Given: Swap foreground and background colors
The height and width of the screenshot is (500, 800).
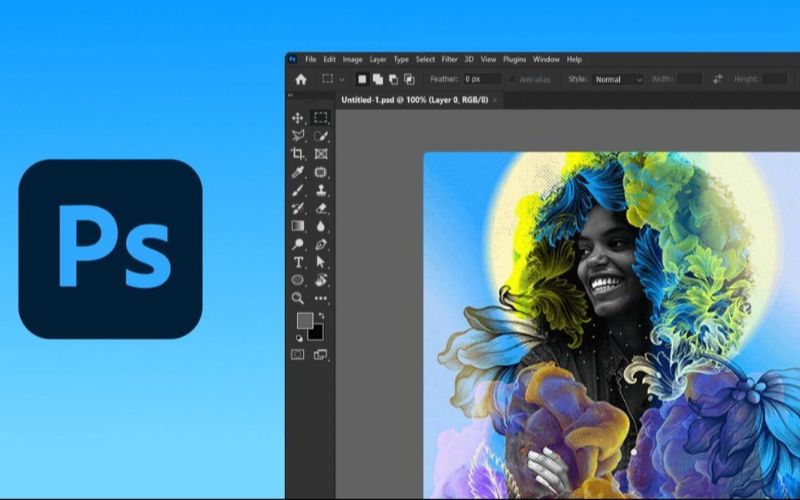Looking at the screenshot, I should coord(321,315).
